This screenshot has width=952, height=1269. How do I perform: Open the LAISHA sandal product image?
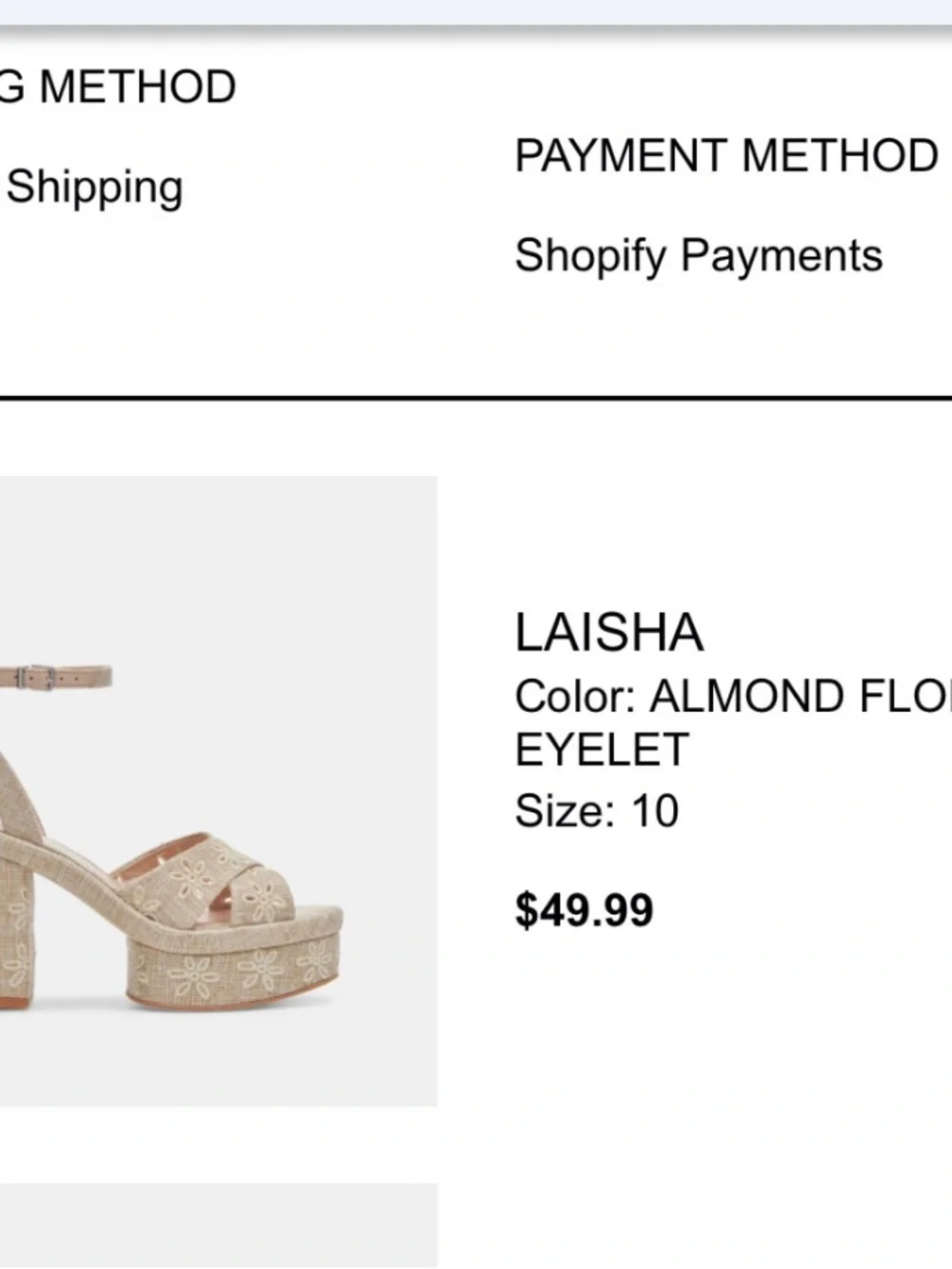tap(218, 791)
